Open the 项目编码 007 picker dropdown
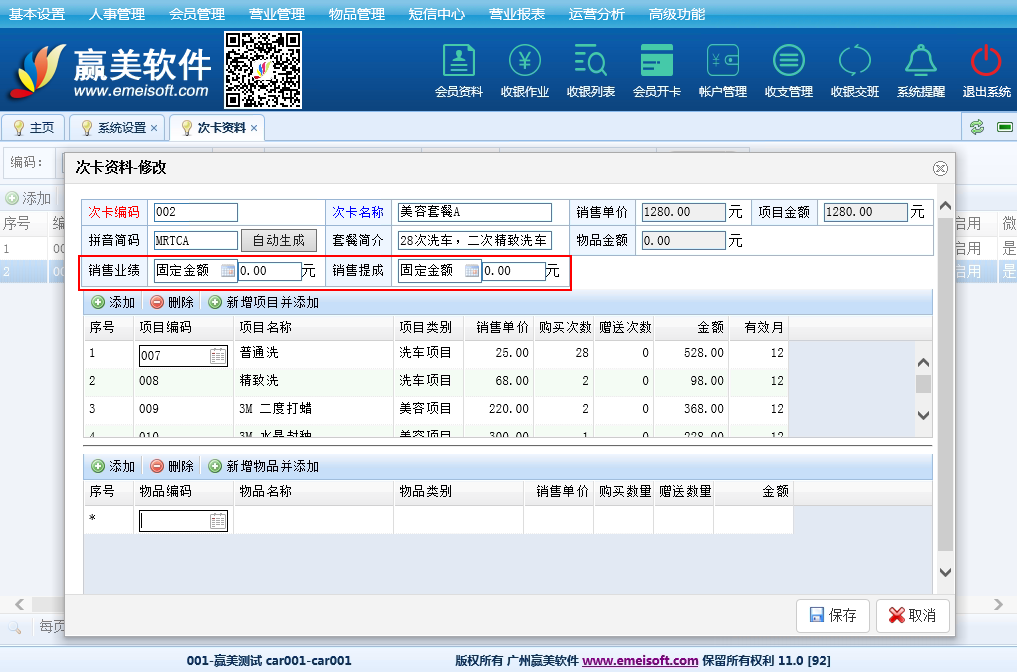 click(x=218, y=356)
